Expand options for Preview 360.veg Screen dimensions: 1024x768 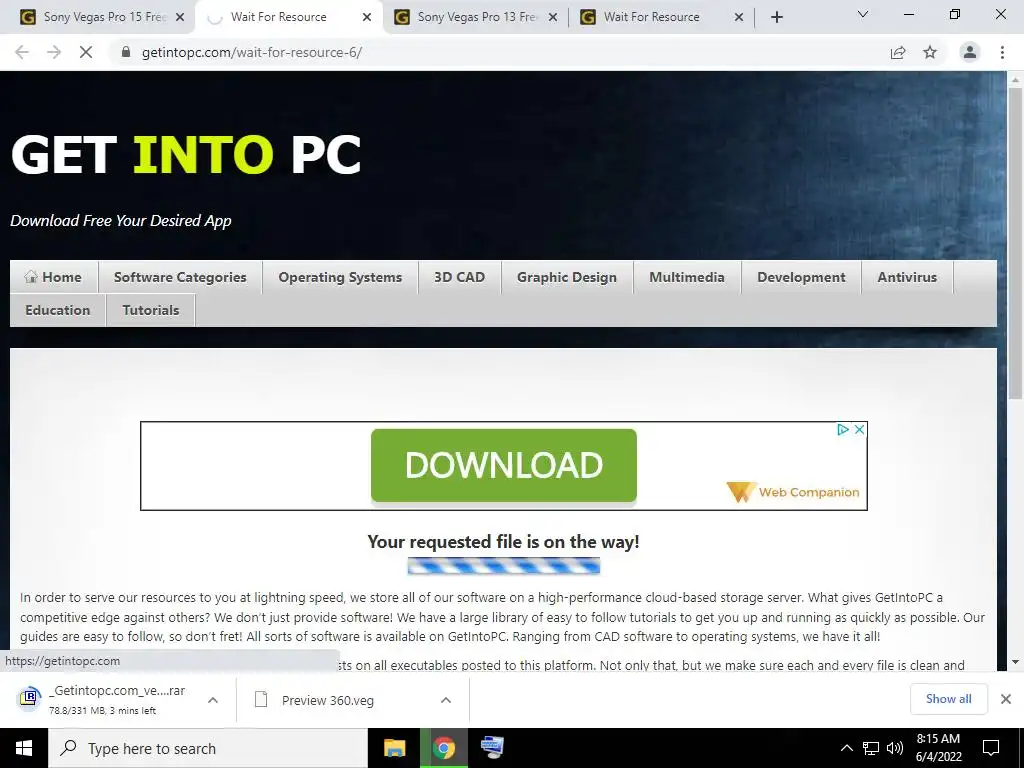click(446, 699)
